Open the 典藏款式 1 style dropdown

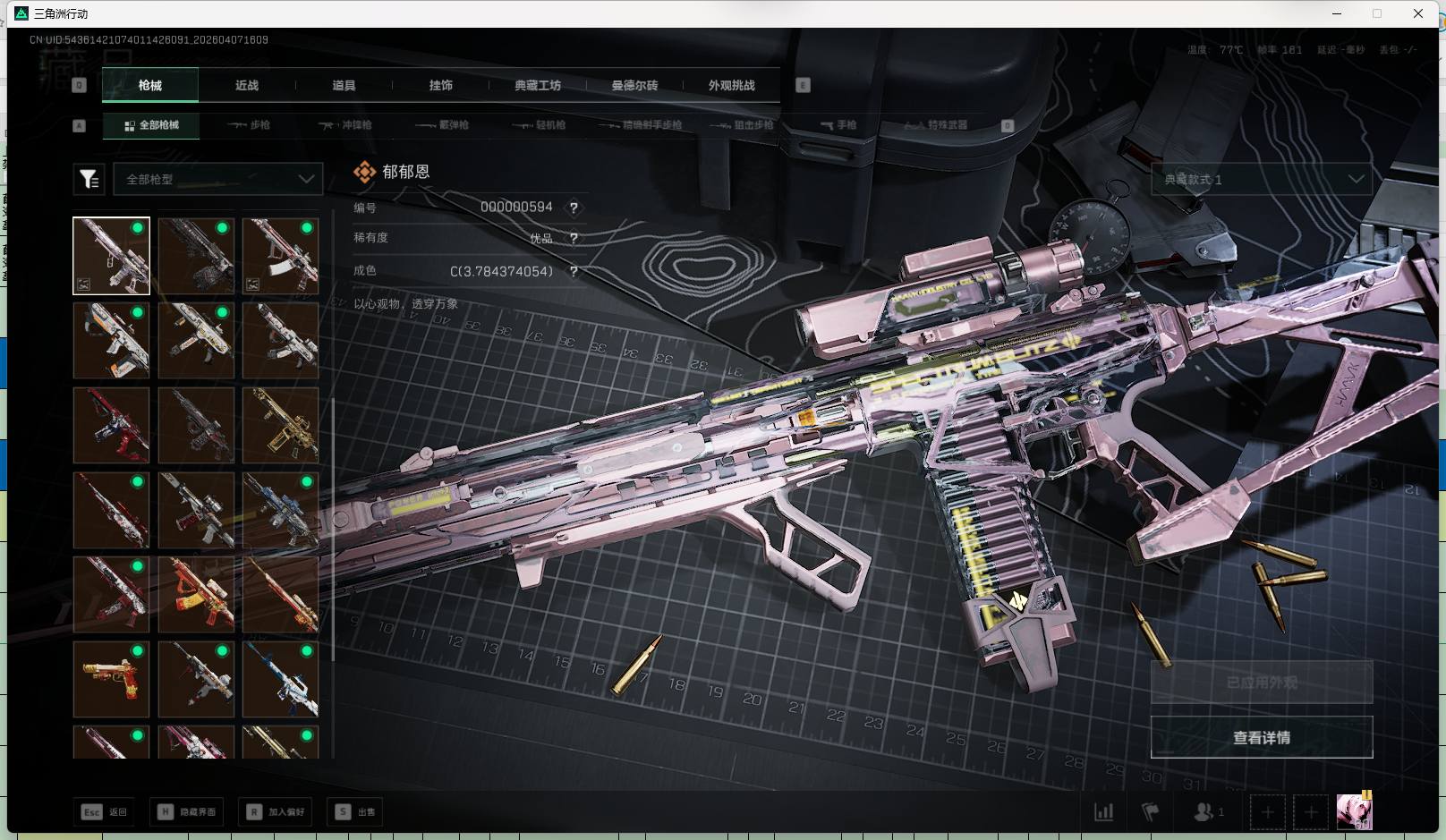(1262, 179)
